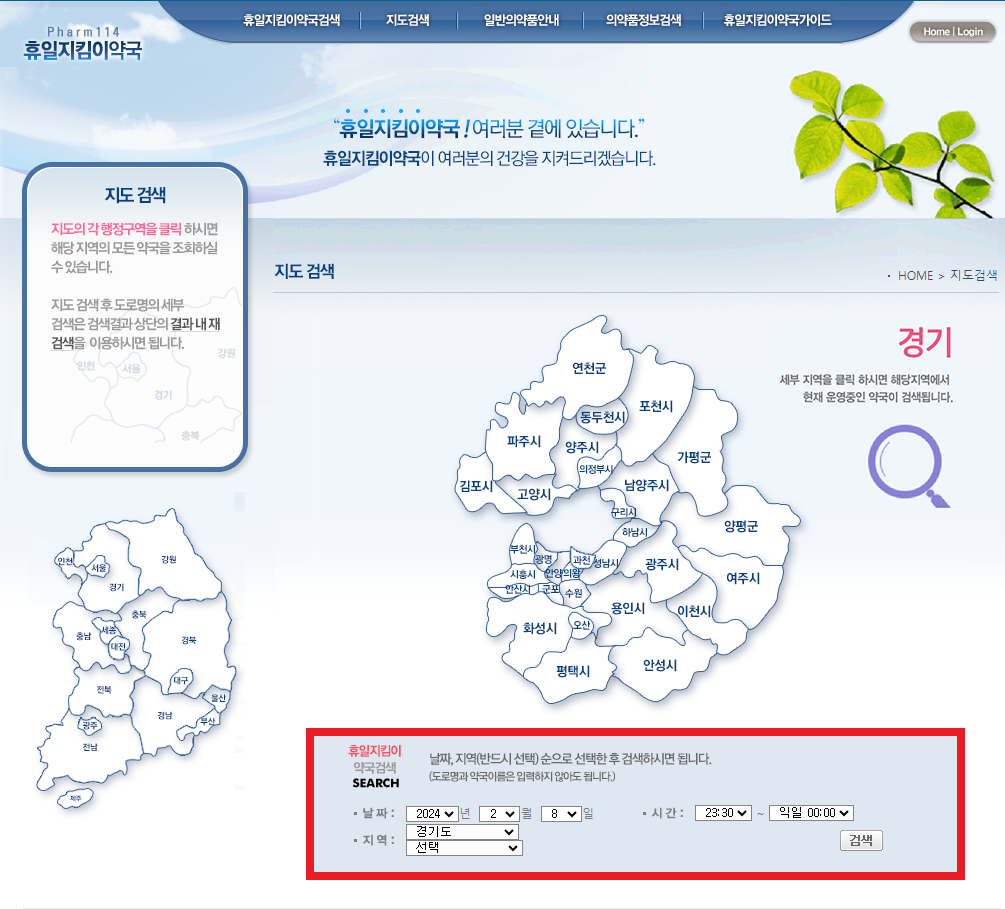1005x909 pixels.
Task: Click the magnifying glass icon
Action: tap(908, 466)
